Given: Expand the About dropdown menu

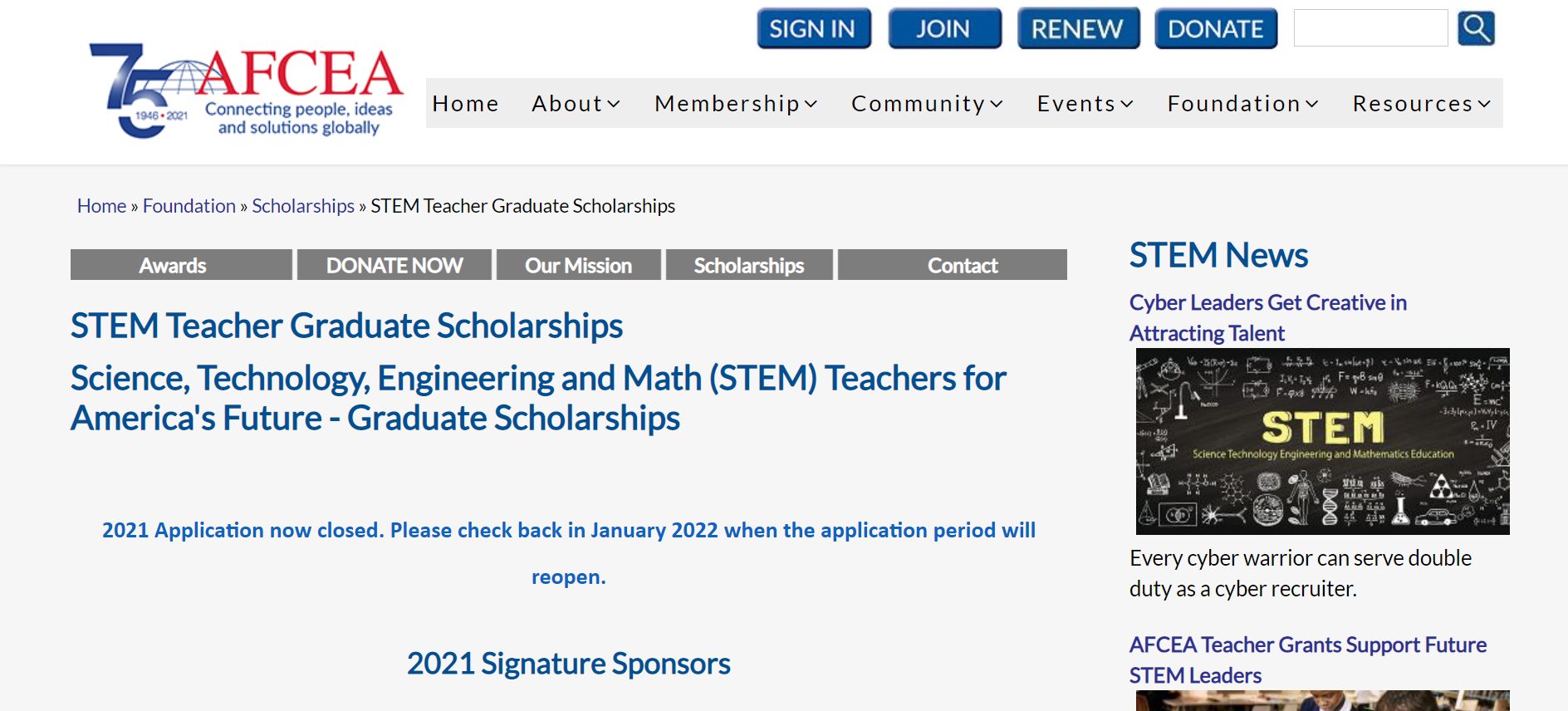Looking at the screenshot, I should coord(576,104).
